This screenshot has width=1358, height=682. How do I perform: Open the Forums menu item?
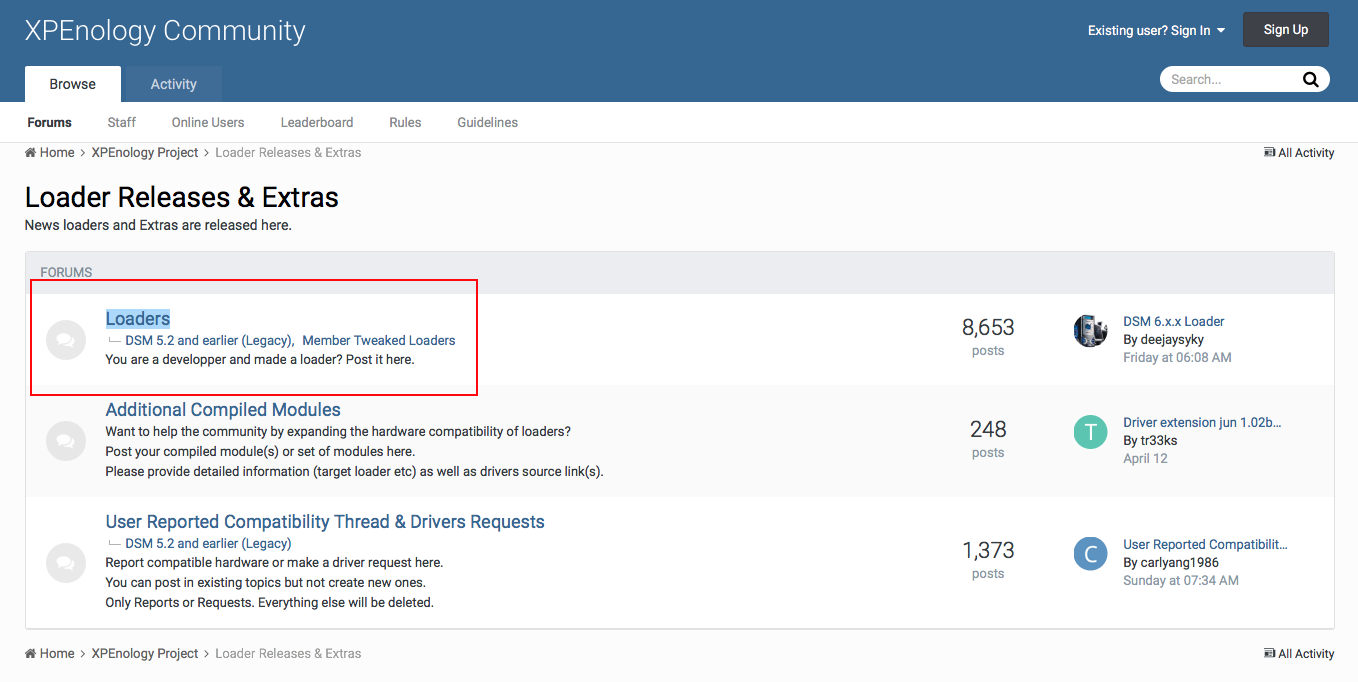tap(50, 122)
